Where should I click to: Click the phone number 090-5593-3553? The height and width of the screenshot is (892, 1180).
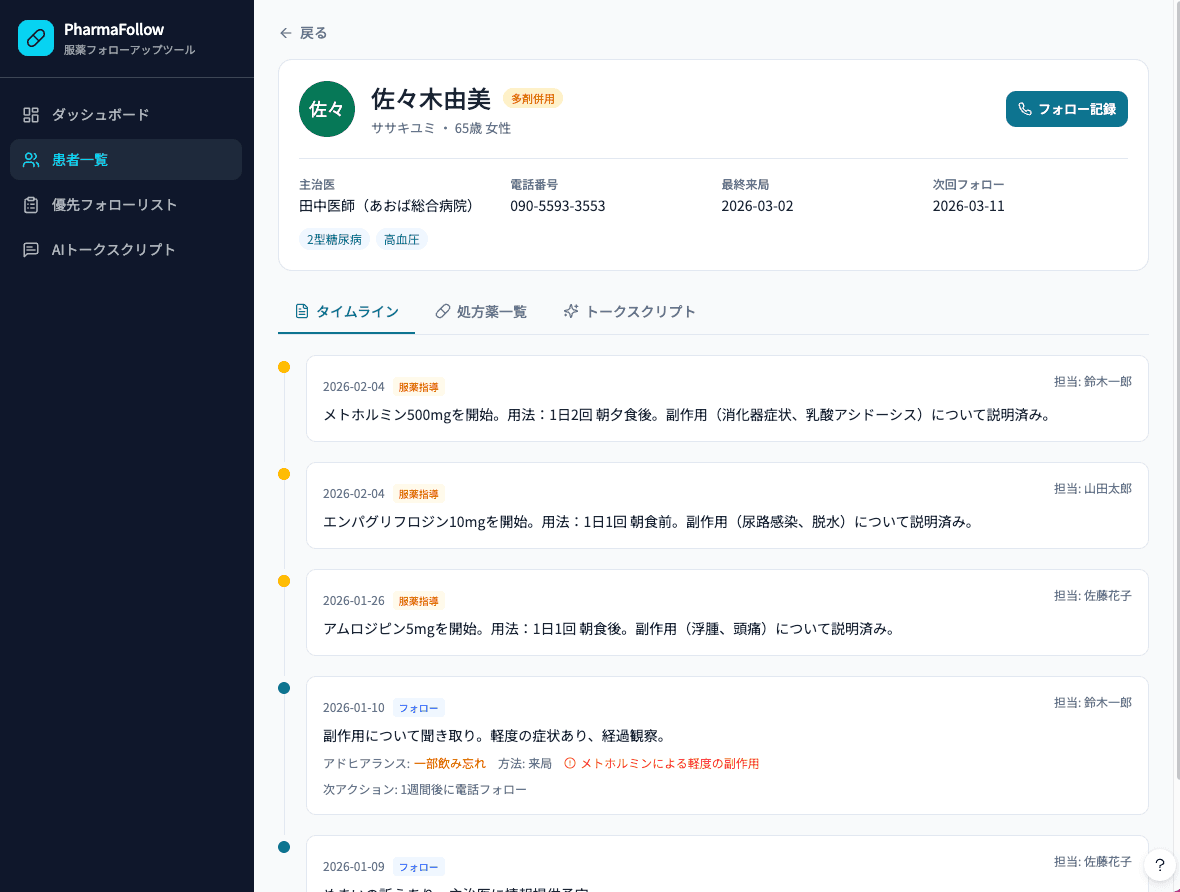[557, 206]
